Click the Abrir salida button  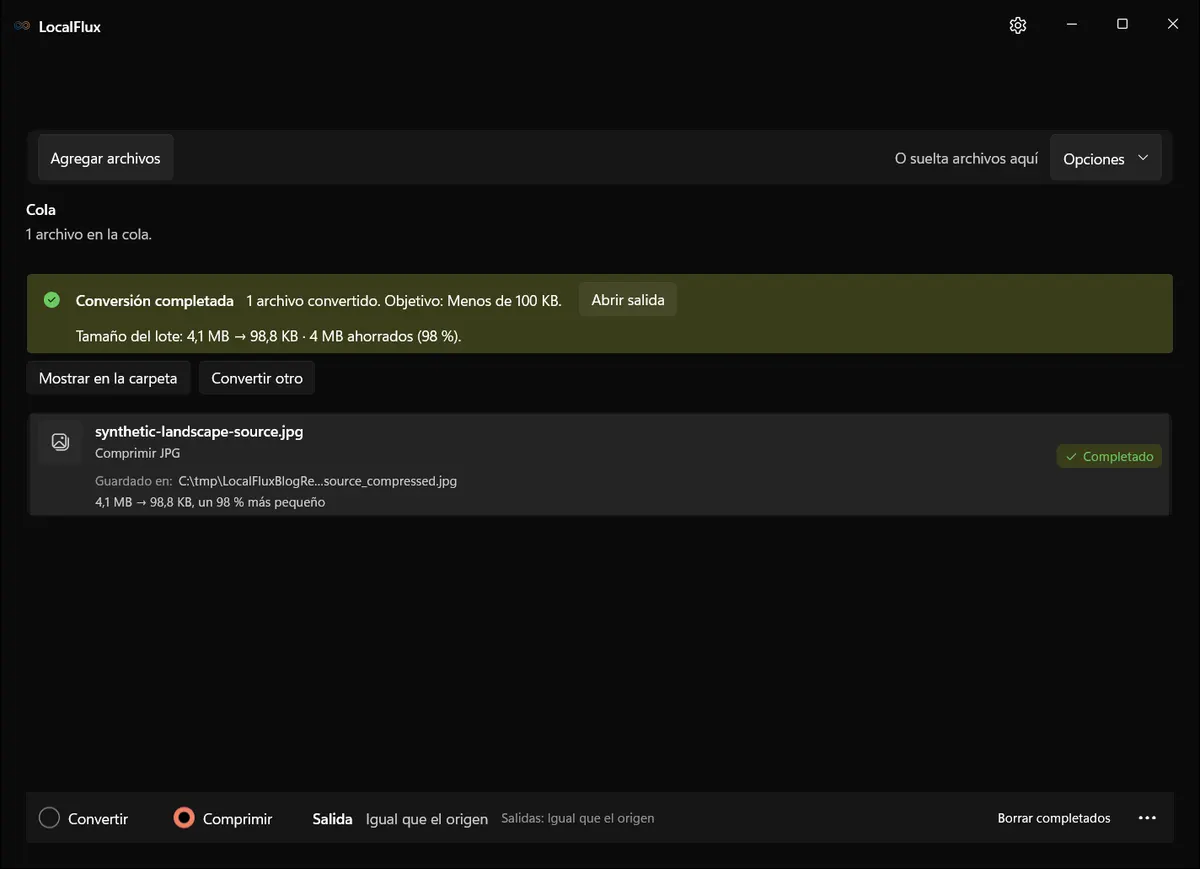click(628, 300)
